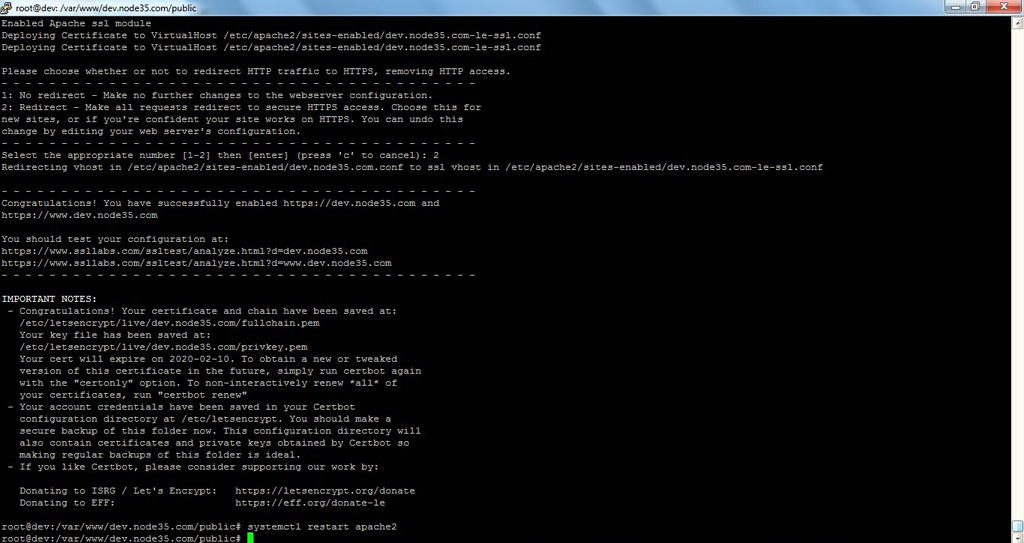Click the ssllabs URL ending 'd=dev.node35.com'
The height and width of the screenshot is (543, 1024).
(x=184, y=251)
